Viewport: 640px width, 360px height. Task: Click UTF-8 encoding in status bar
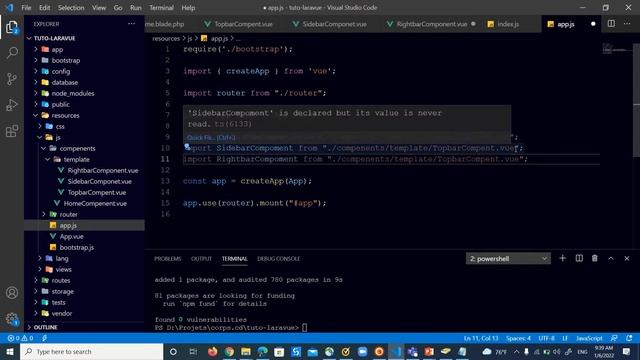coord(546,338)
